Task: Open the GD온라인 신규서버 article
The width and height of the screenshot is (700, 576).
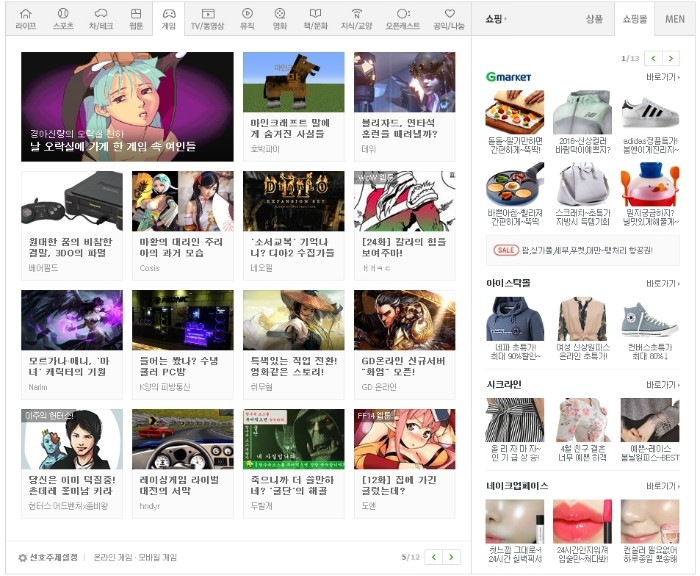Action: 404,345
